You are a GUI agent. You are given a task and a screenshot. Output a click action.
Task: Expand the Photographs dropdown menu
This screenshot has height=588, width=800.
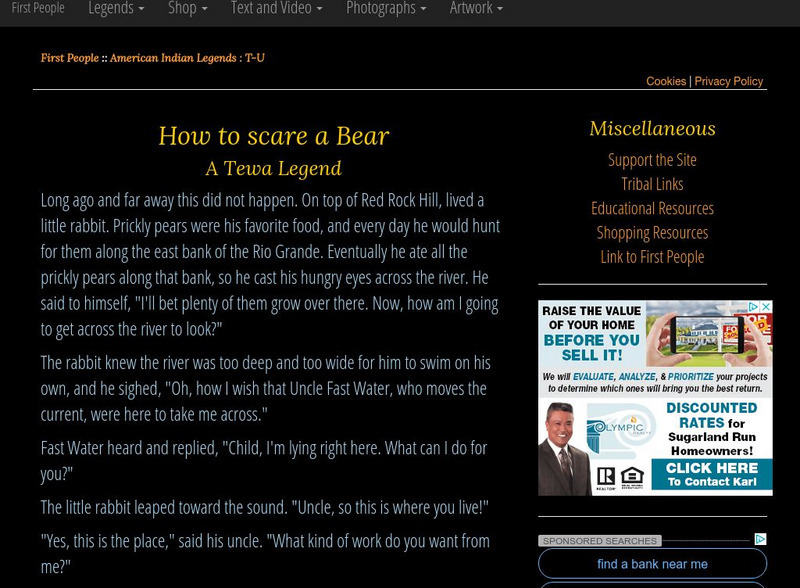point(386,8)
